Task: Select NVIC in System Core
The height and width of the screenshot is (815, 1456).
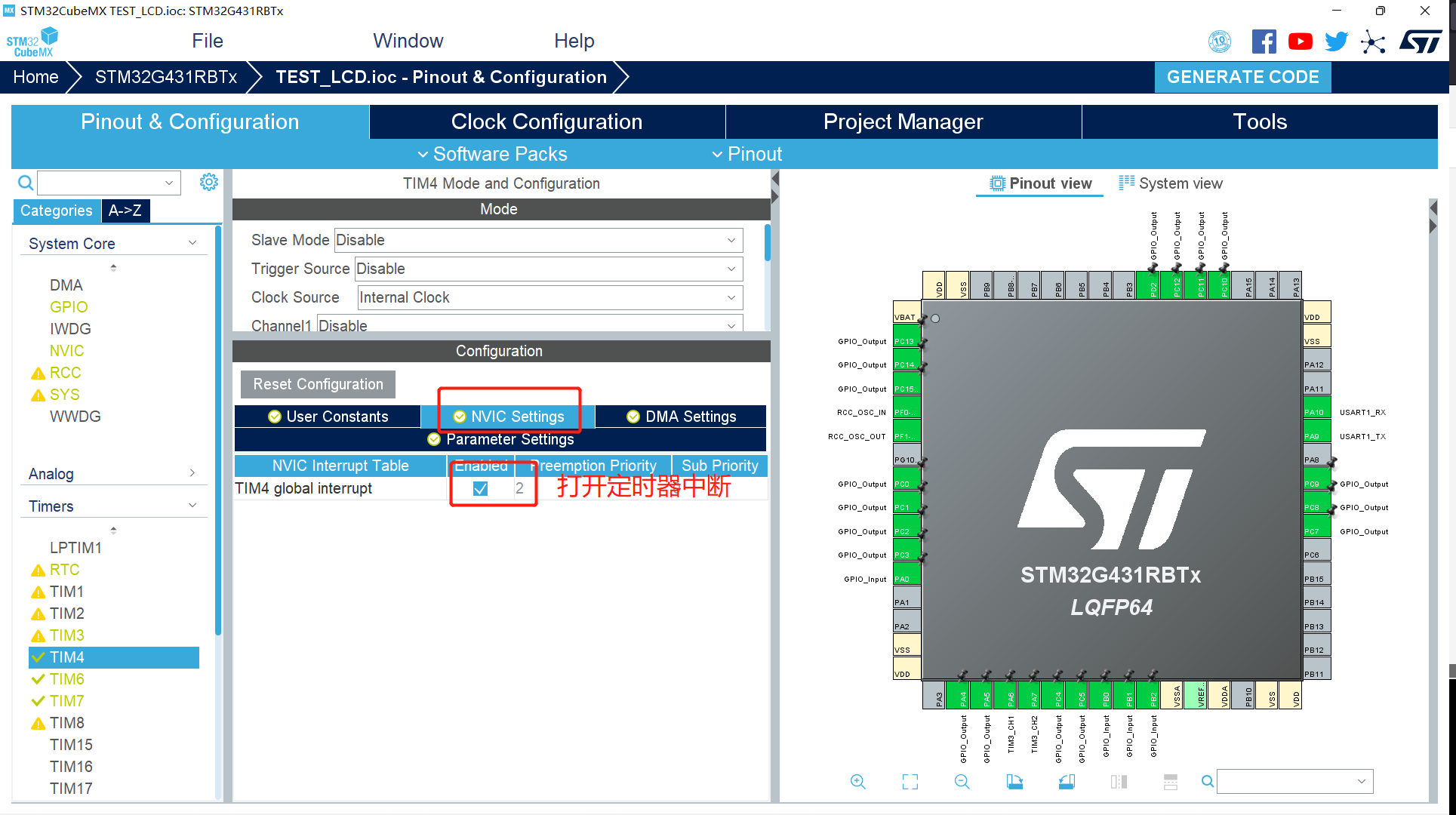Action: pos(66,351)
